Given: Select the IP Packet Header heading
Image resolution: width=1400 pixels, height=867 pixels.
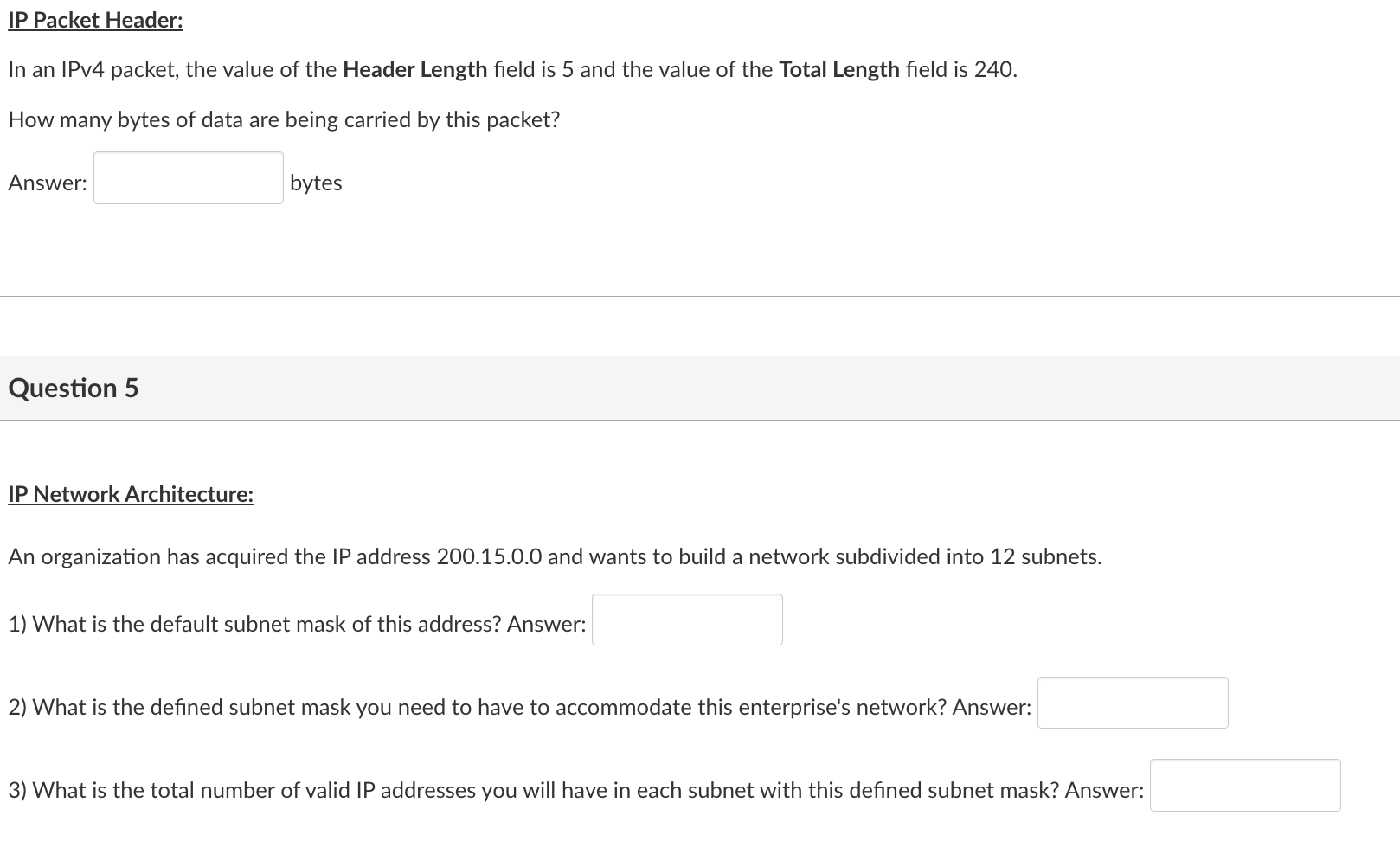Looking at the screenshot, I should [x=94, y=20].
